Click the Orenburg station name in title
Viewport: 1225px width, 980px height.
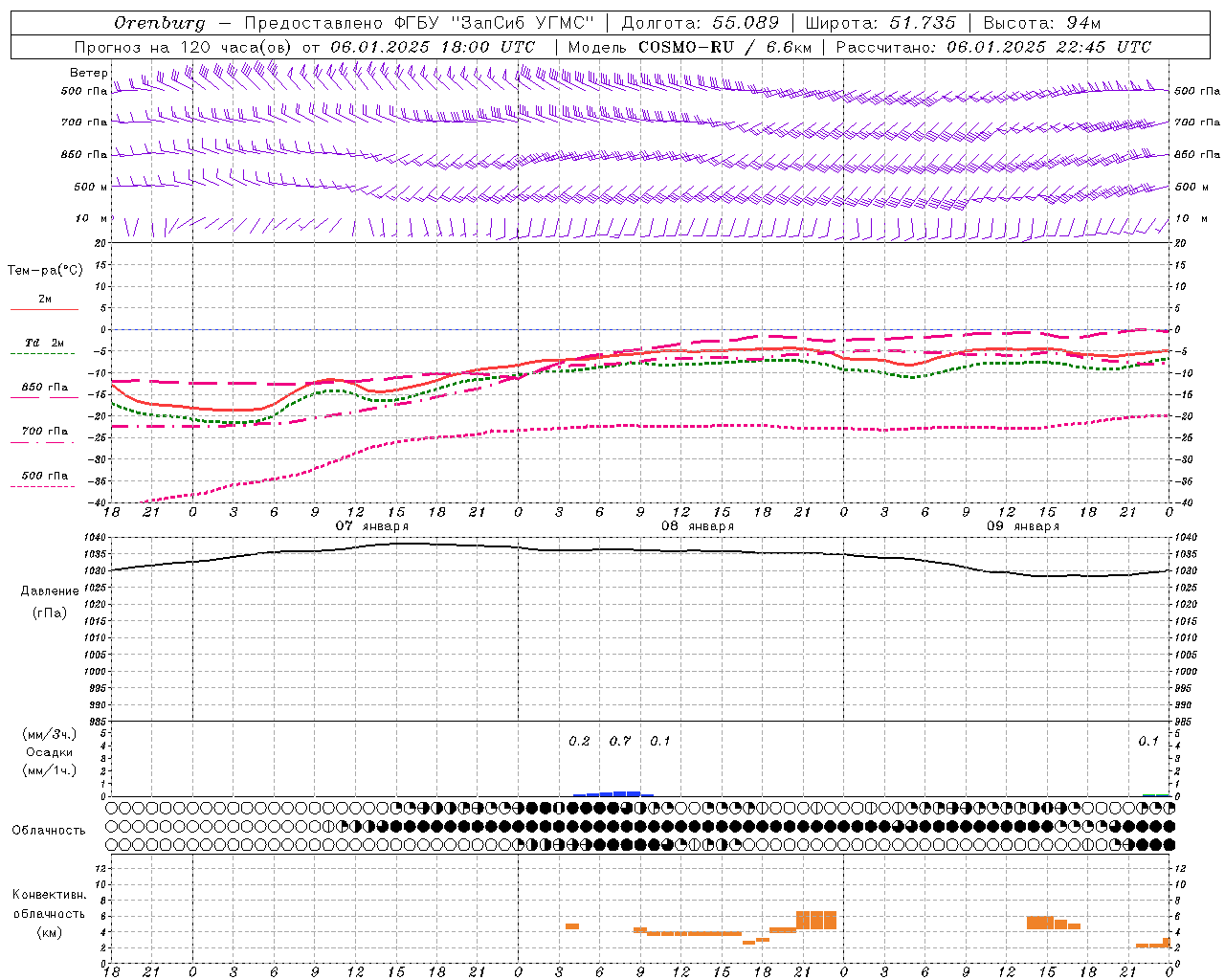pyautogui.click(x=159, y=23)
